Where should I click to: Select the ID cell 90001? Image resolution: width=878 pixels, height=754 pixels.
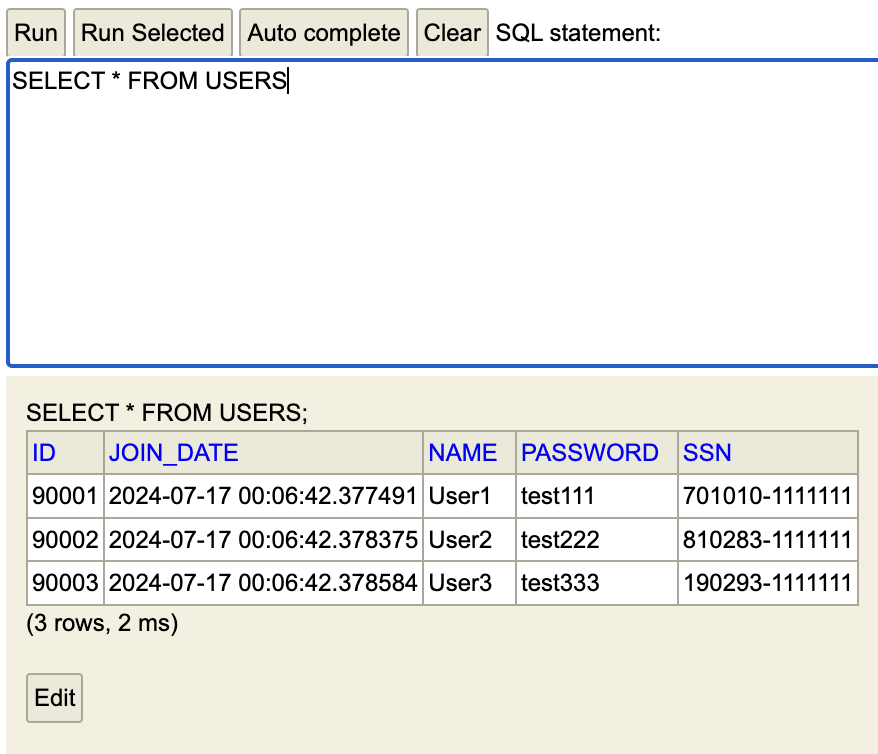point(65,496)
